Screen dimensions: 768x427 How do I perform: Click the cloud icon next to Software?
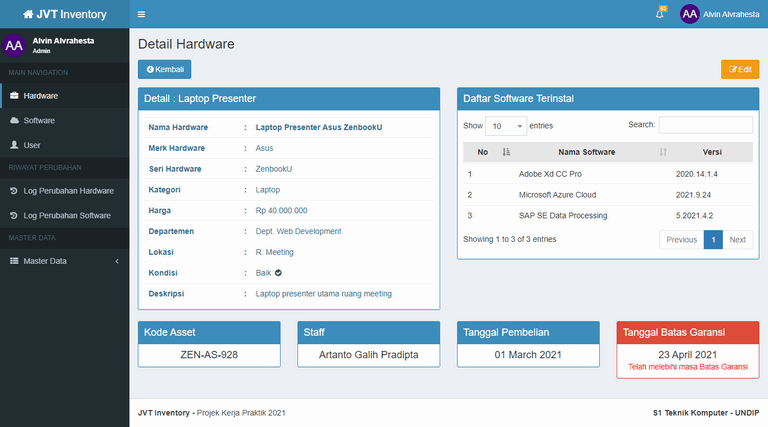click(14, 120)
